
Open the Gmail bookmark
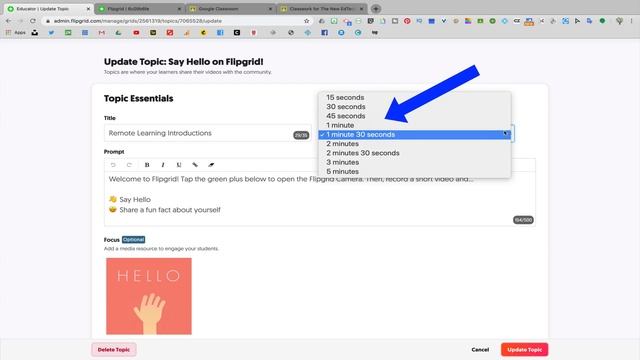tap(102, 33)
